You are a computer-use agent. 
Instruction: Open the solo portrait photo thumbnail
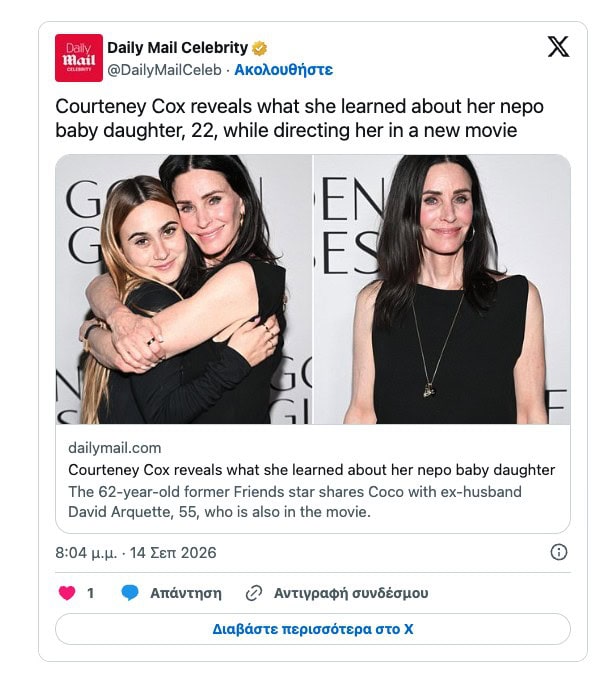click(x=442, y=289)
